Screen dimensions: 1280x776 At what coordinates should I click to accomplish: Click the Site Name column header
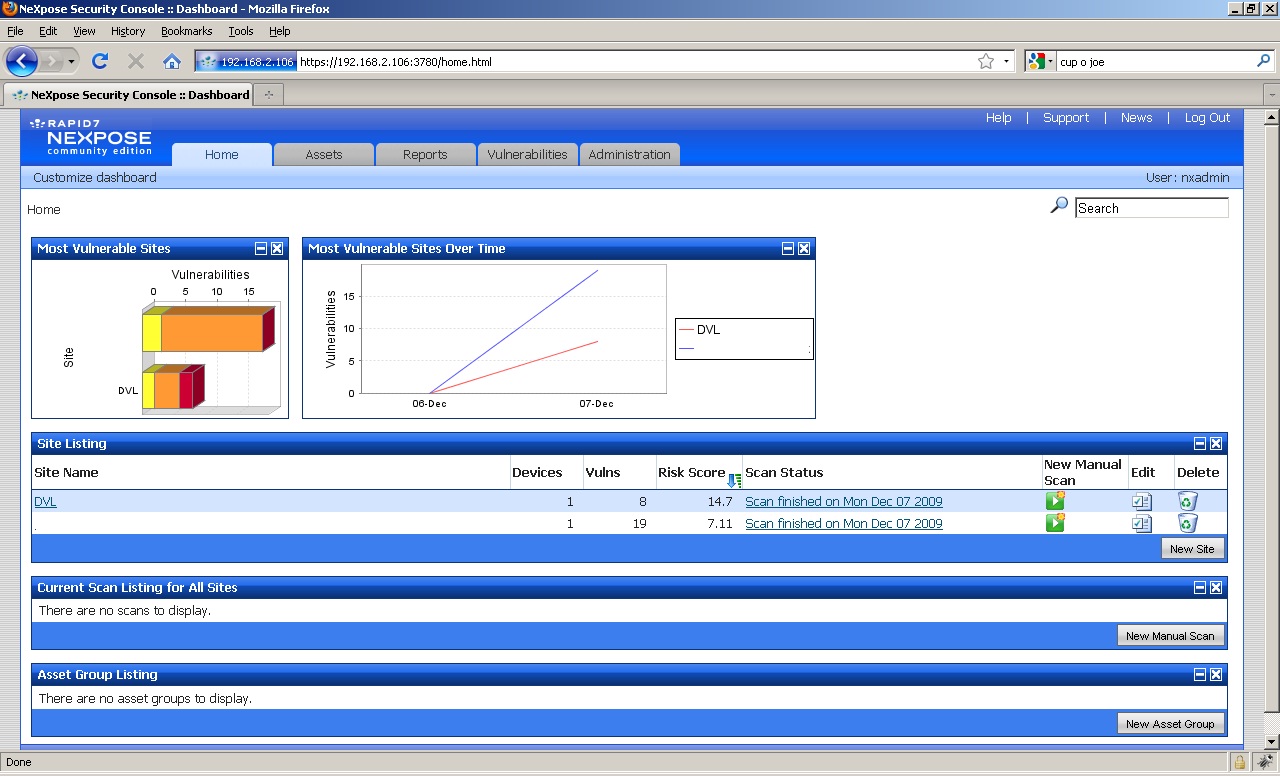66,472
